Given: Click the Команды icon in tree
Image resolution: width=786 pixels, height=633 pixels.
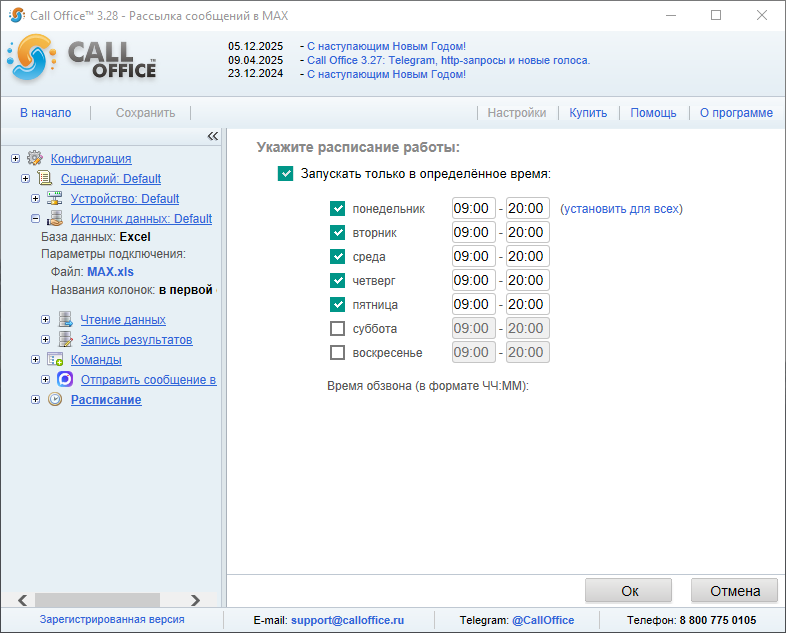Looking at the screenshot, I should [55, 359].
